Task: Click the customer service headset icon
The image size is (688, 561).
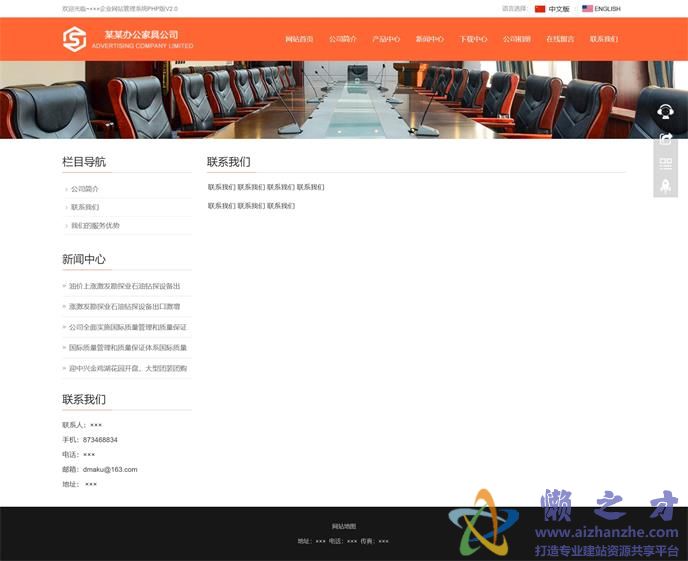Action: coord(666,112)
